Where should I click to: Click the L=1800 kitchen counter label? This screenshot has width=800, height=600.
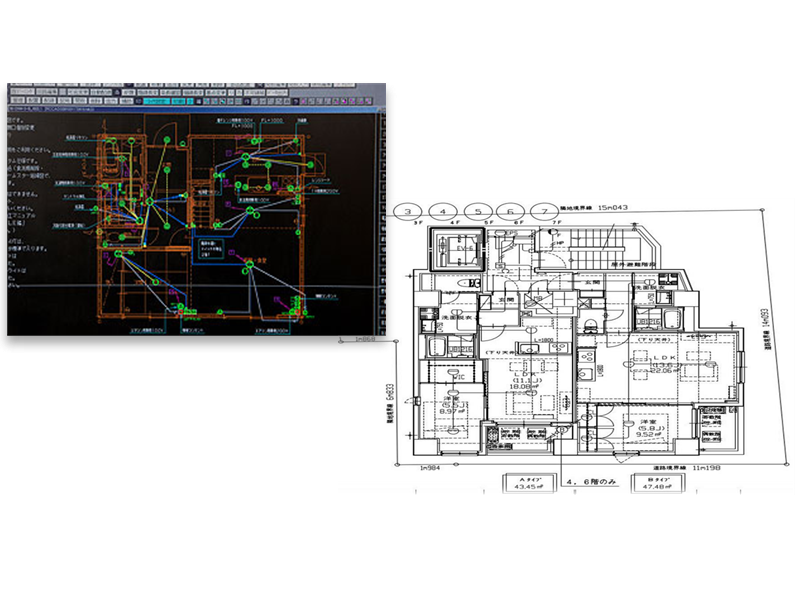pos(544,340)
